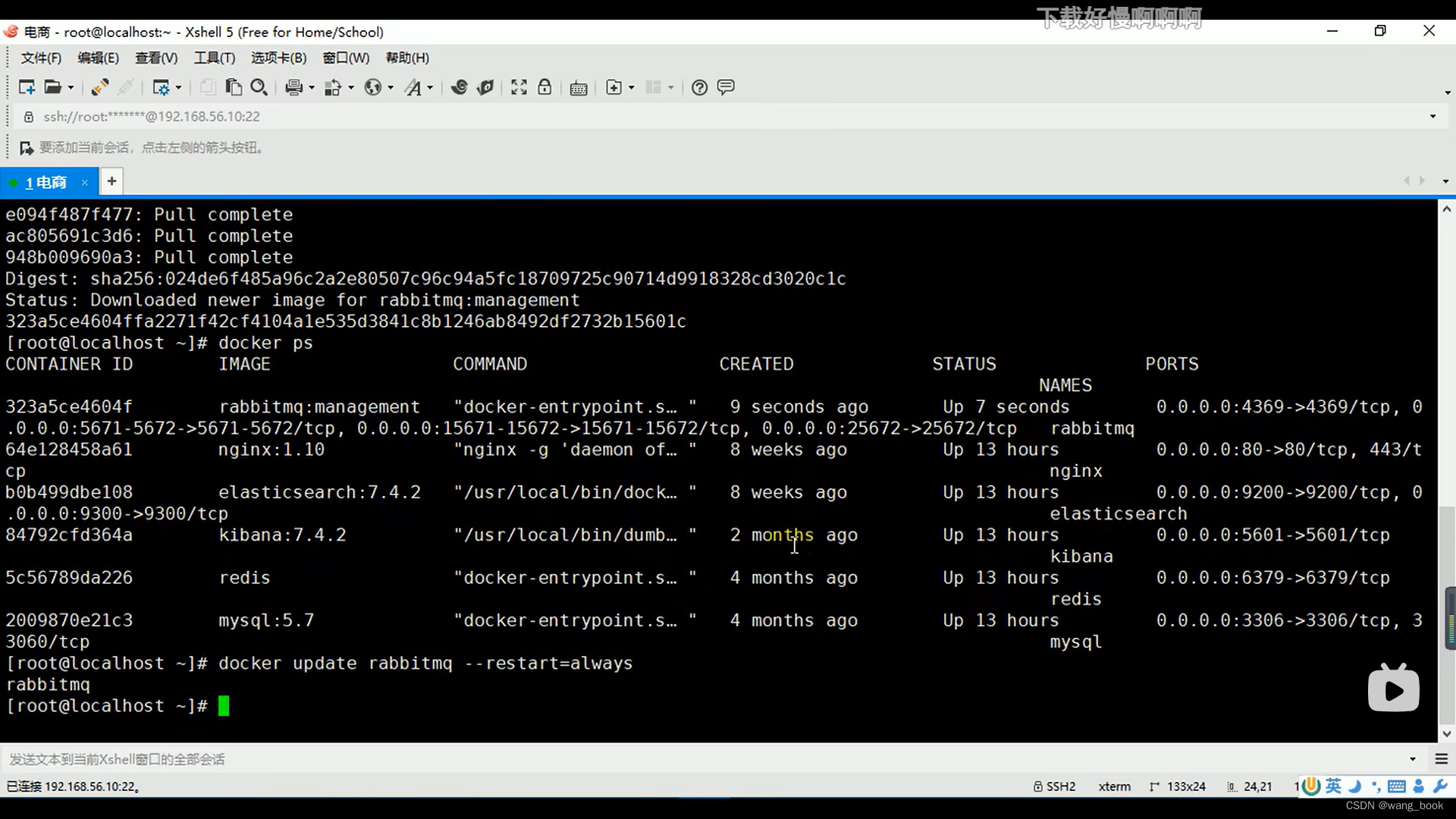Click the toolbar options overflow arrow
The height and width of the screenshot is (819, 1456).
pos(1448,93)
